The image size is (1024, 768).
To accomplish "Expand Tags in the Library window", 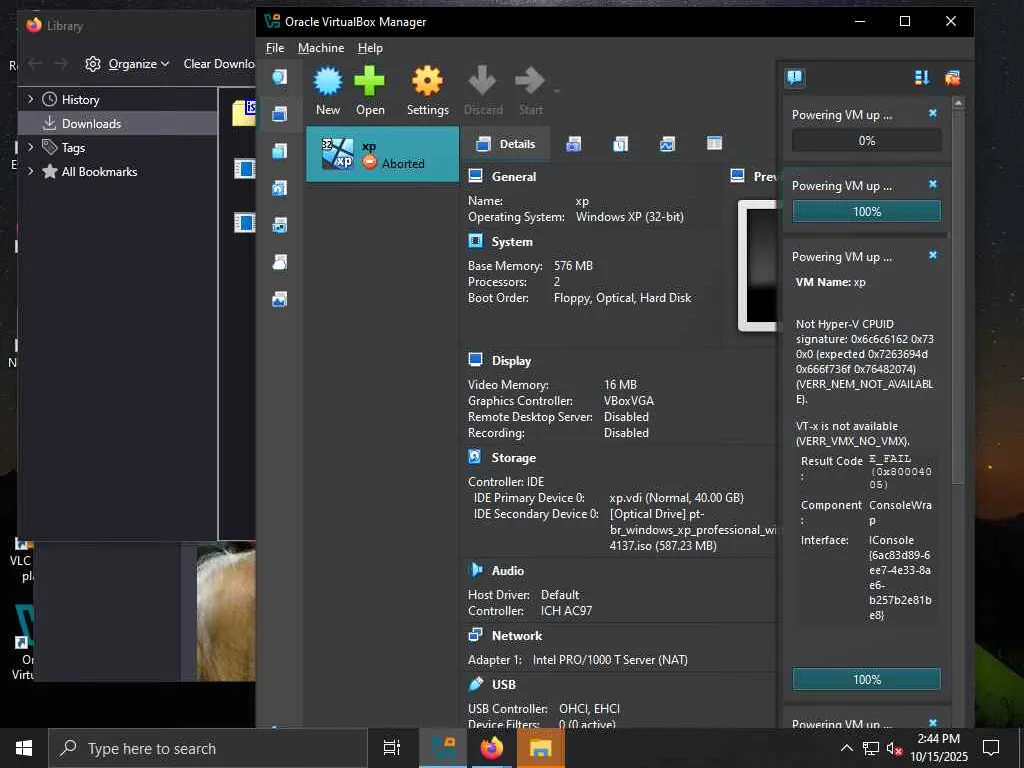I will tap(31, 148).
